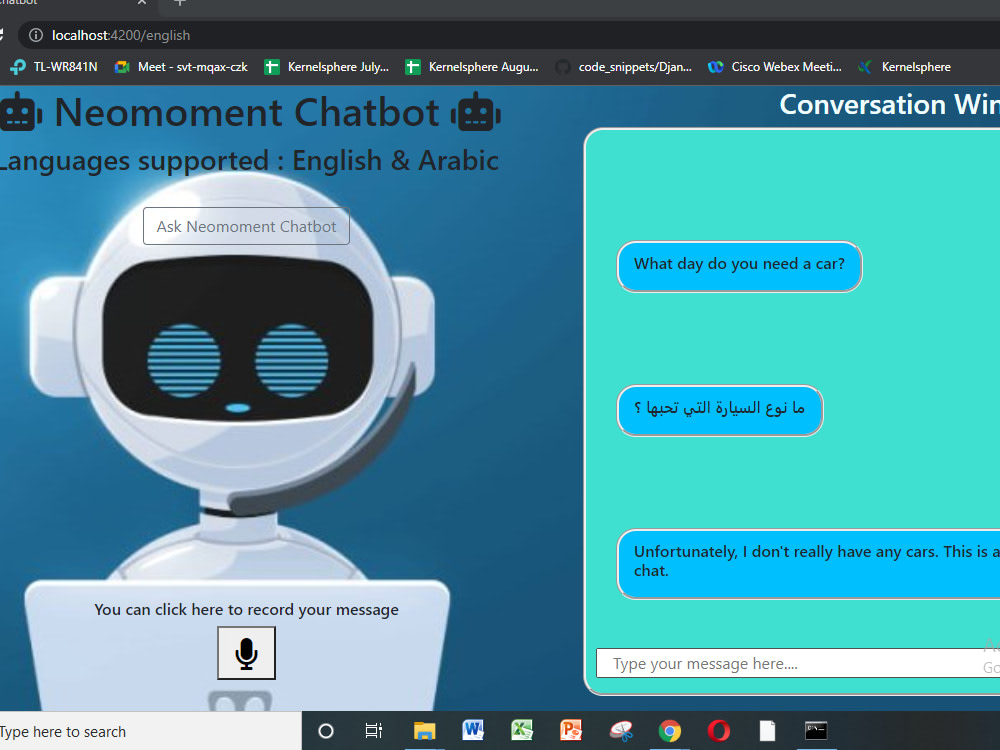Click the robot icon left of the title
The width and height of the screenshot is (1000, 750).
(18, 112)
